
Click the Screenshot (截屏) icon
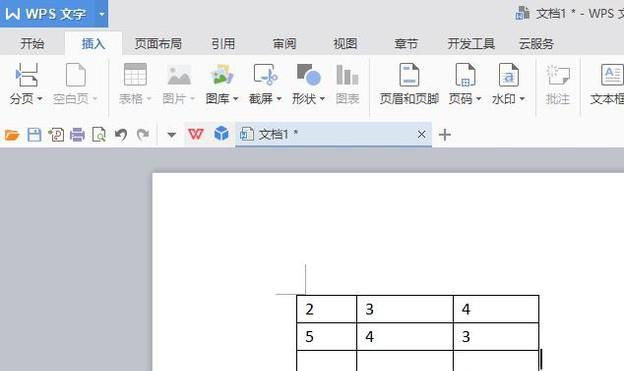[x=265, y=74]
